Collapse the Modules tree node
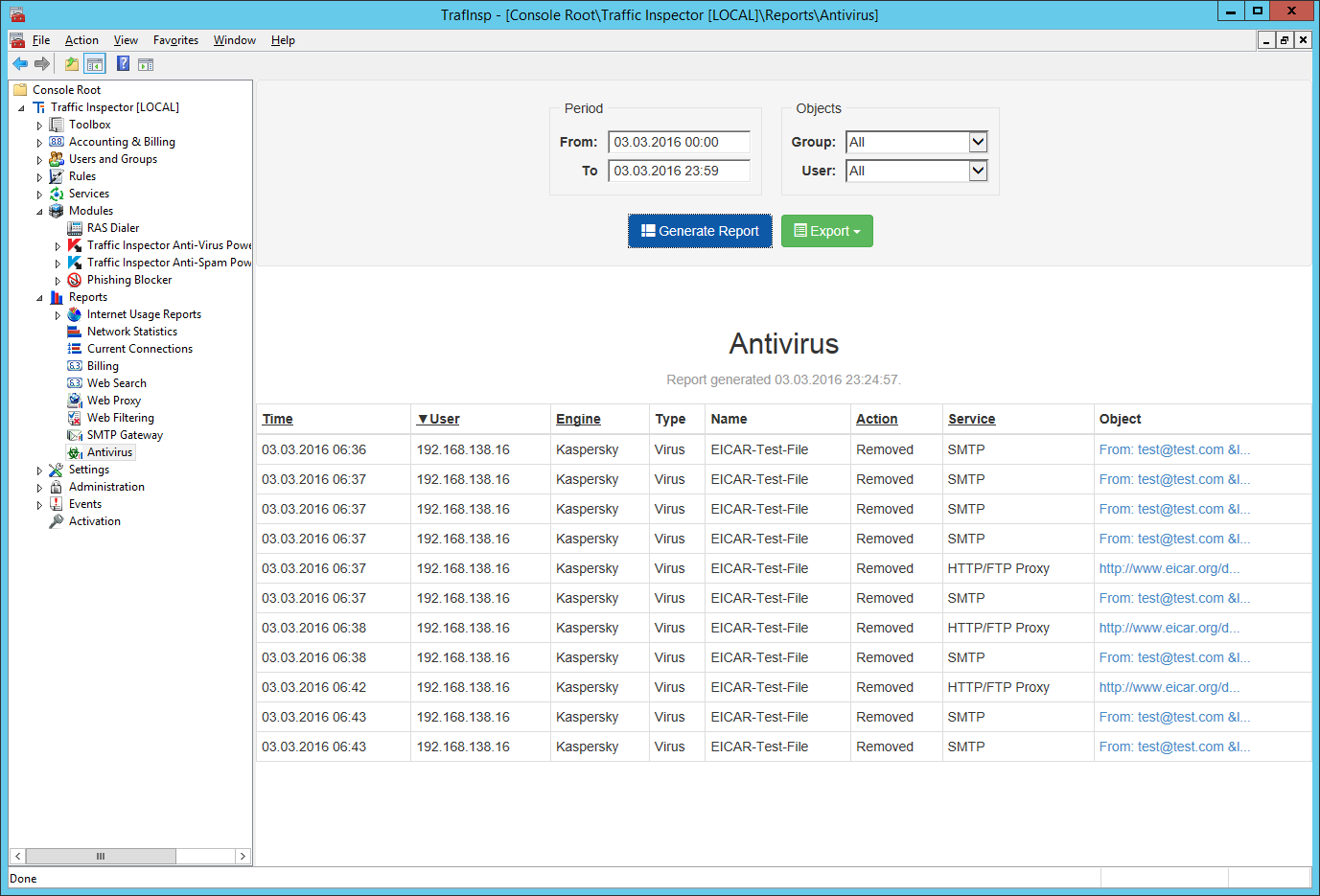The image size is (1320, 896). coord(39,212)
